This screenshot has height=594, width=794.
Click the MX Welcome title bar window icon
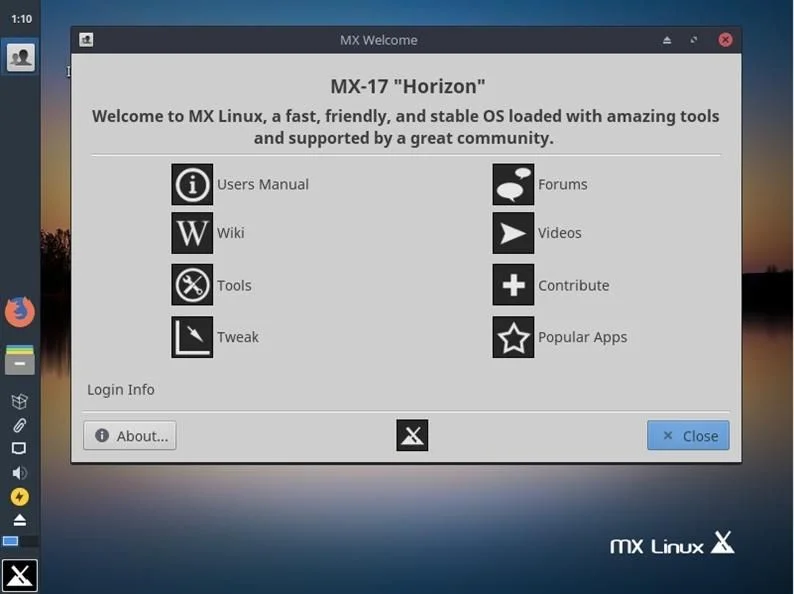tap(86, 39)
